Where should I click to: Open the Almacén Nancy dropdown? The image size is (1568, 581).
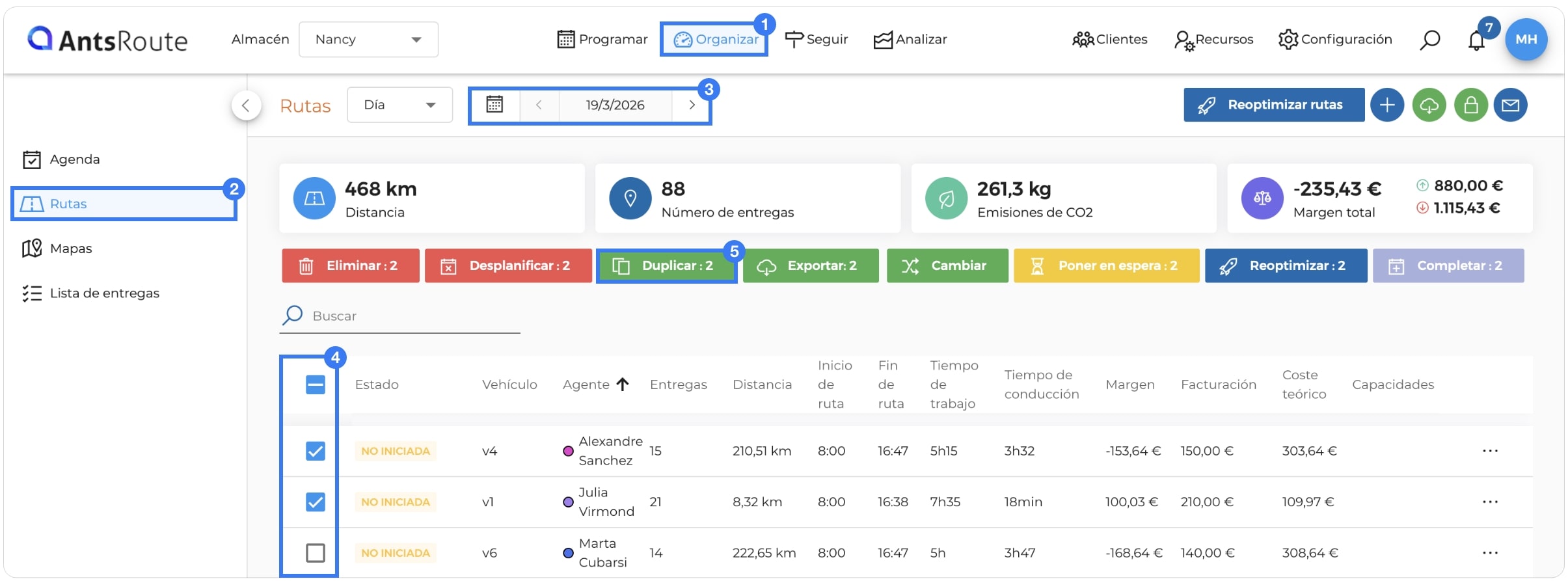368,40
